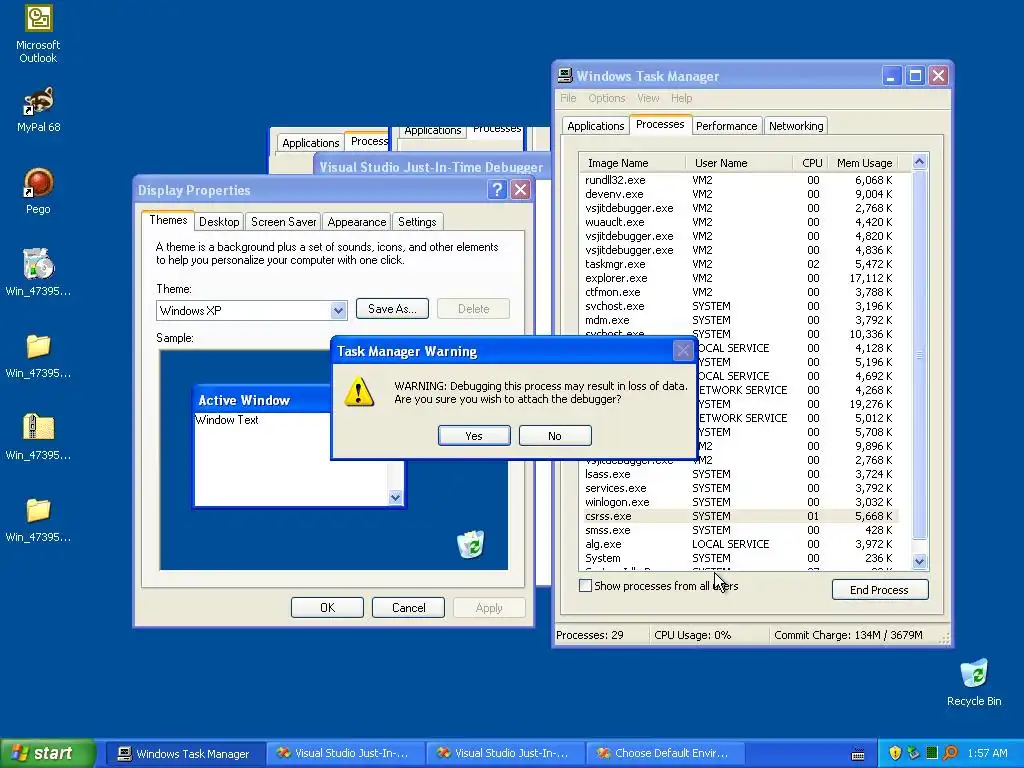Select the lsass.exe process row

point(739,474)
